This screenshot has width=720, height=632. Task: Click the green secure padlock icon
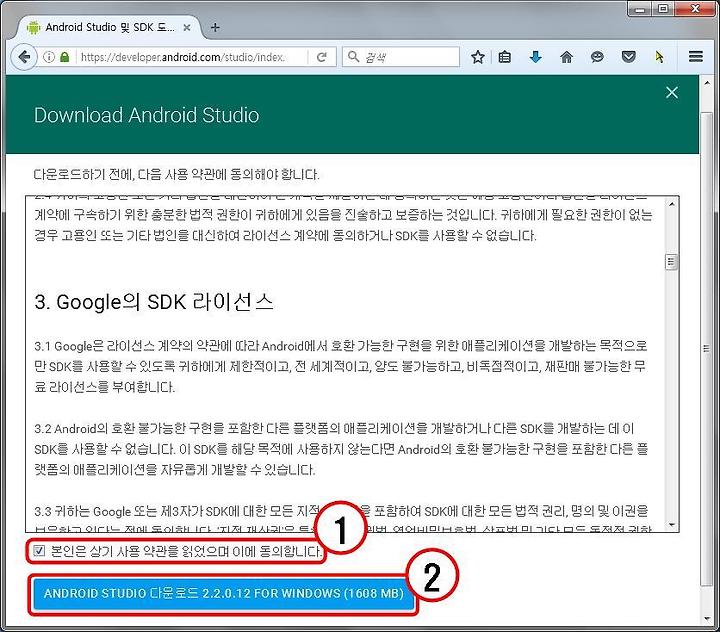click(65, 57)
